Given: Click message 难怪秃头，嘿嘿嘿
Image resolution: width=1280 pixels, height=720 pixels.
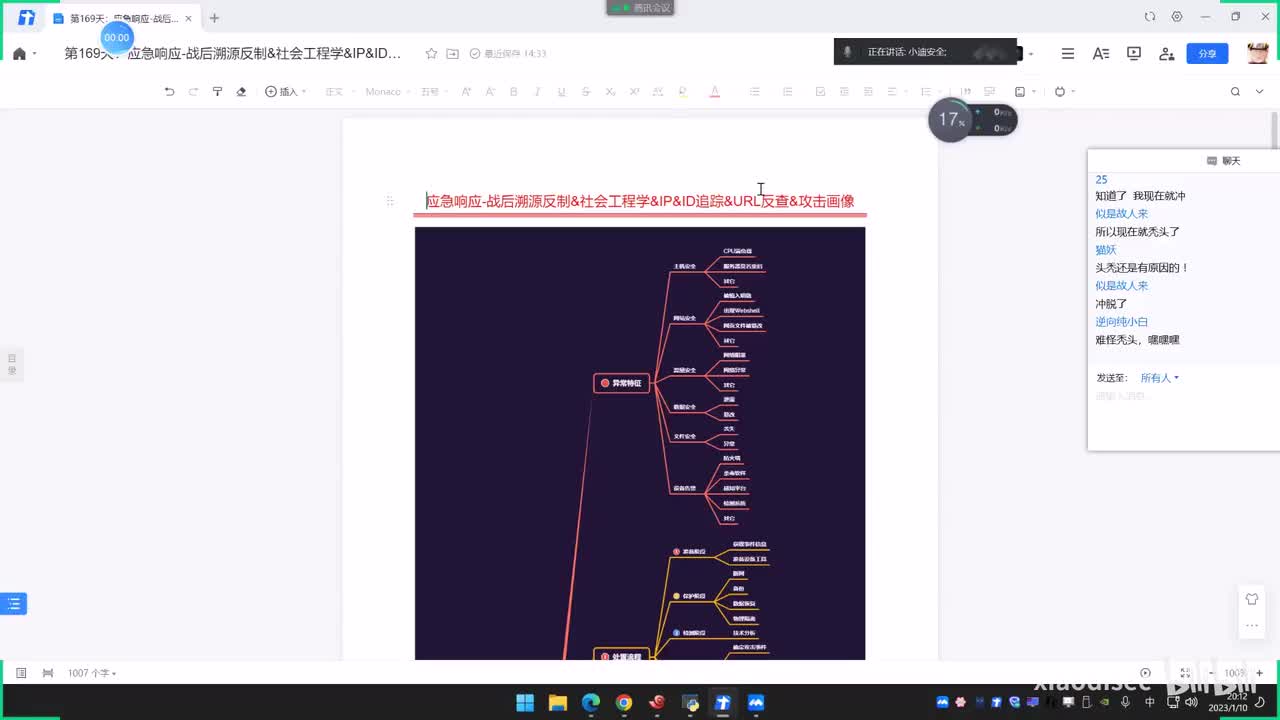Looking at the screenshot, I should coord(1137,340).
